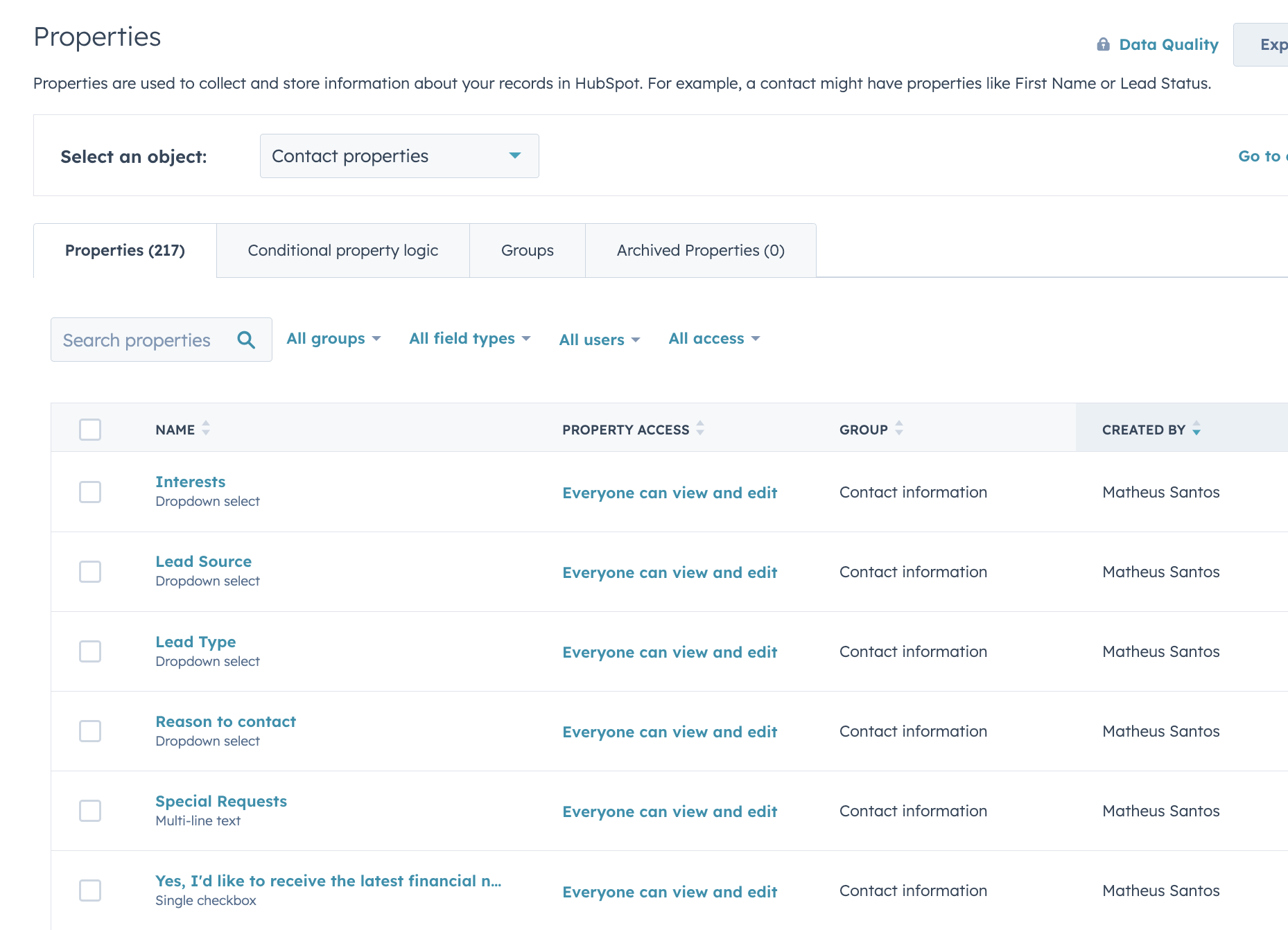This screenshot has height=930, width=1288.
Task: Check the select-all header checkbox
Action: pos(90,430)
